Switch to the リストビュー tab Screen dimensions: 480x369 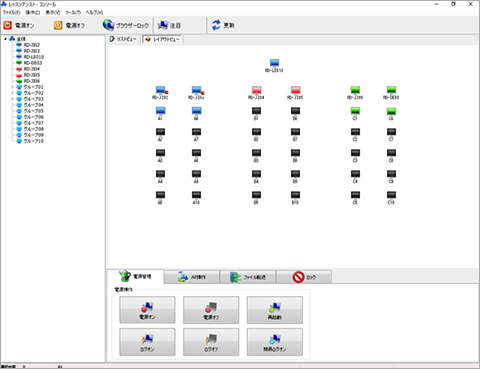[123, 39]
